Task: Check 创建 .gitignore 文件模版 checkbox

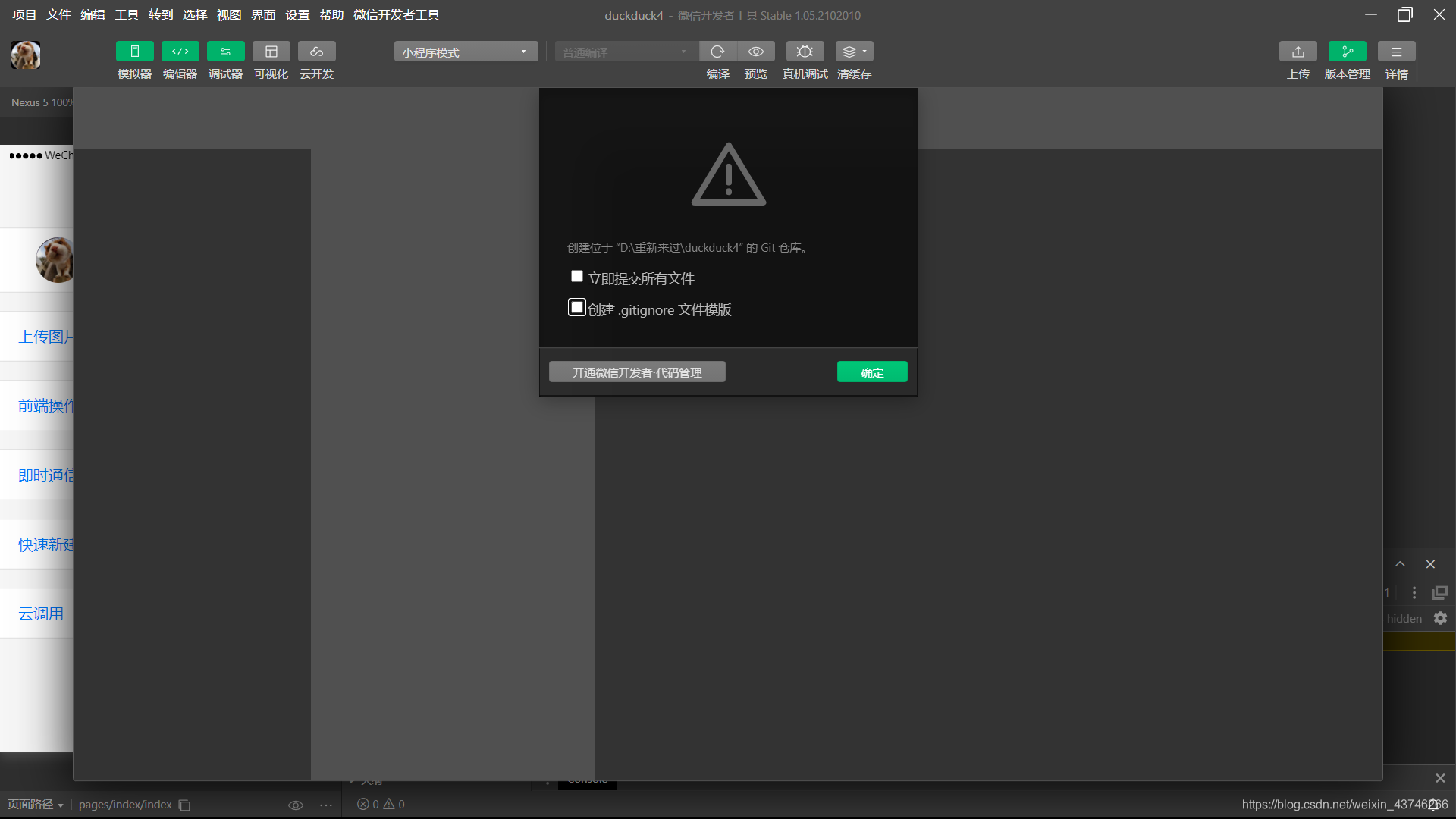Action: pos(577,308)
